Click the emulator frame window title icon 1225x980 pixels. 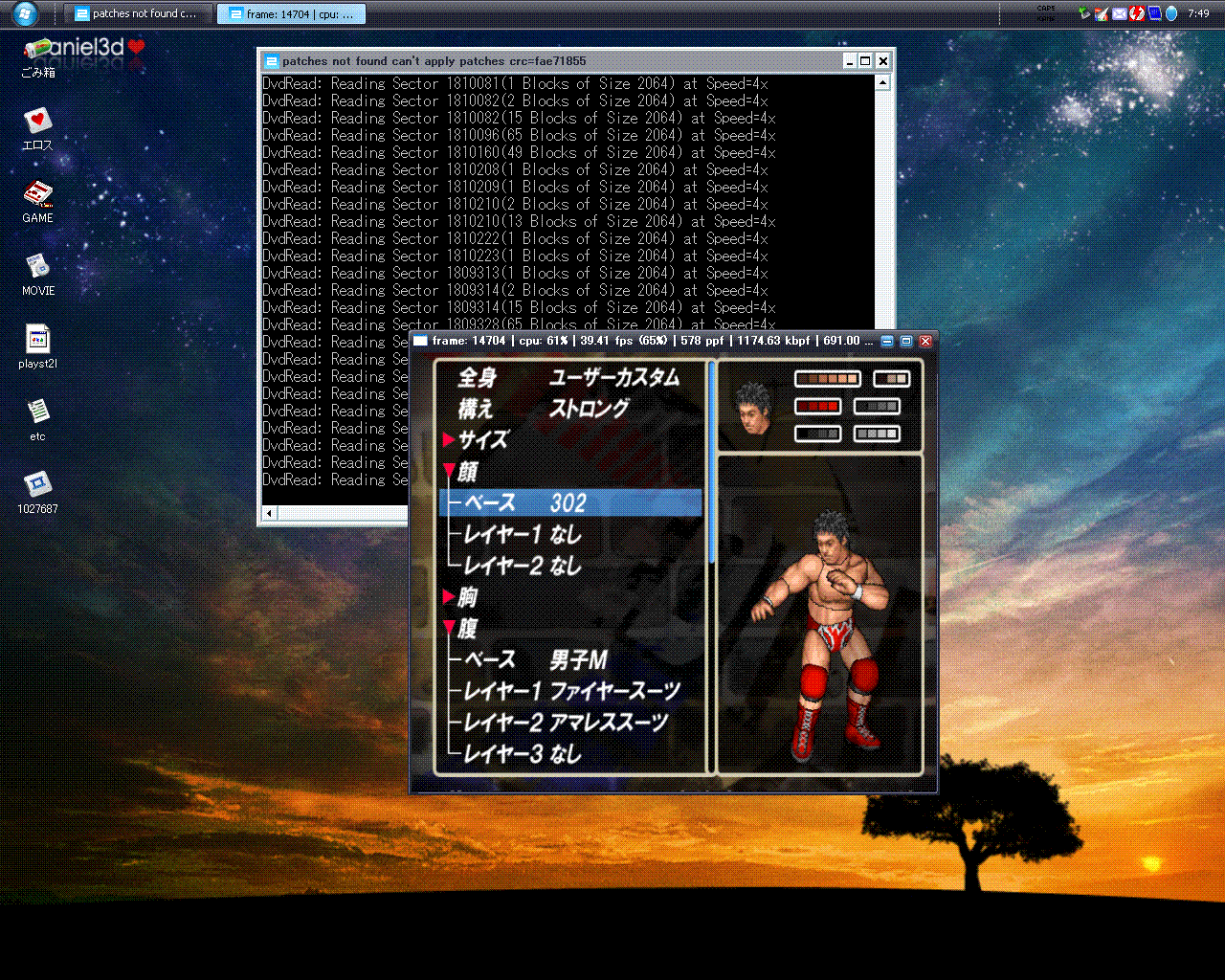click(x=420, y=341)
